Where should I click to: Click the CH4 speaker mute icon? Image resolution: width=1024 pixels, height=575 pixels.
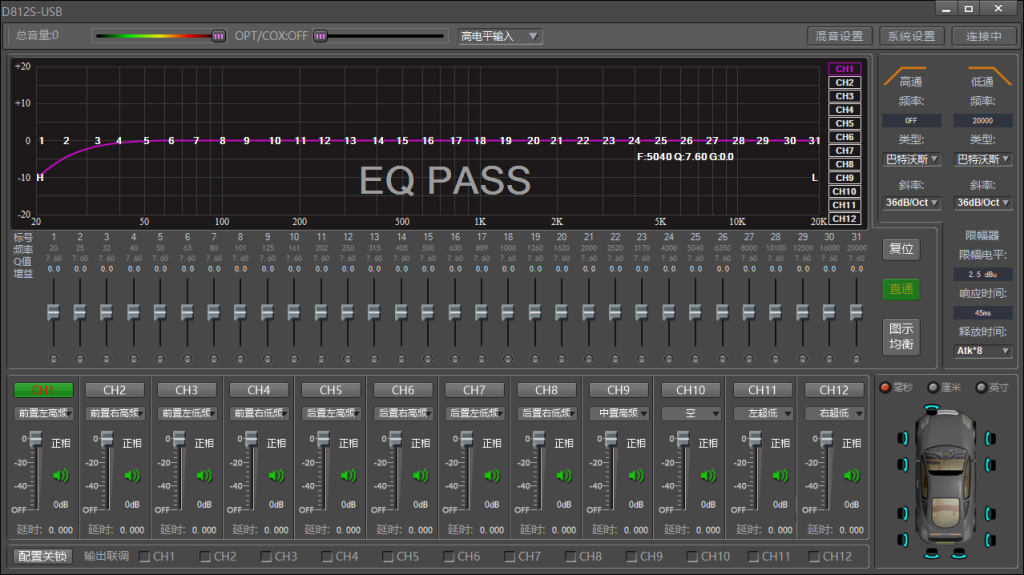point(277,476)
